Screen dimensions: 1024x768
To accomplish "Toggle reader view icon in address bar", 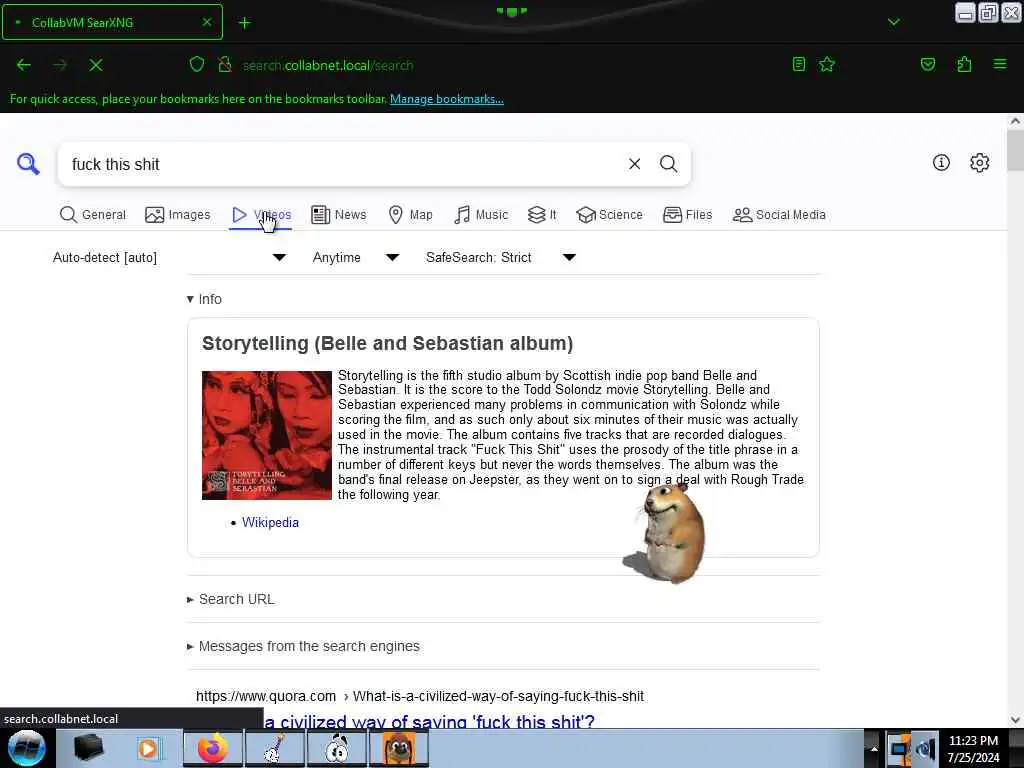I will 798,64.
